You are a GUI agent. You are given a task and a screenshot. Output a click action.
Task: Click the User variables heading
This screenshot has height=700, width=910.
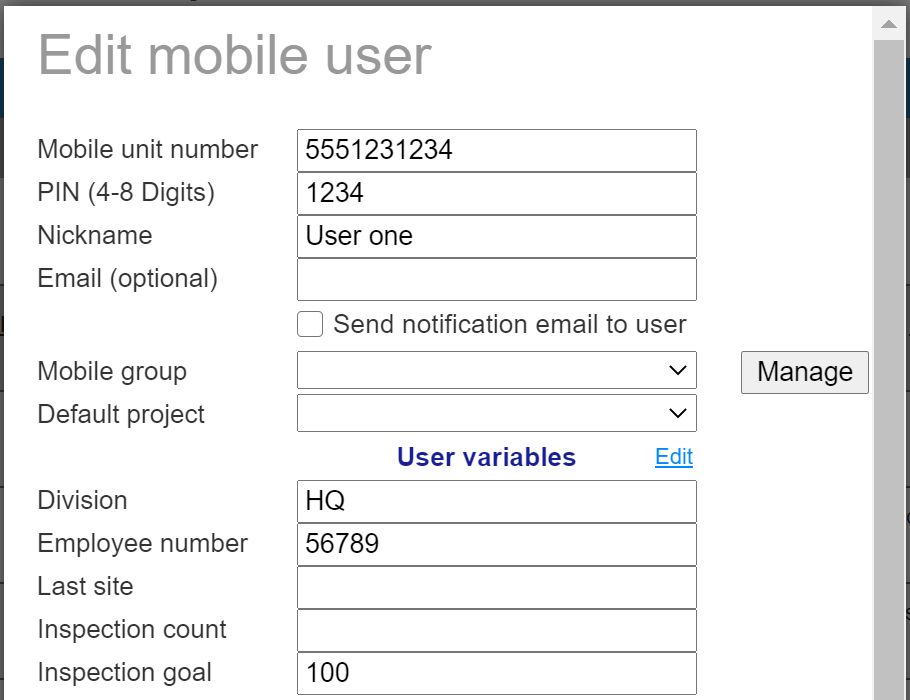click(486, 457)
